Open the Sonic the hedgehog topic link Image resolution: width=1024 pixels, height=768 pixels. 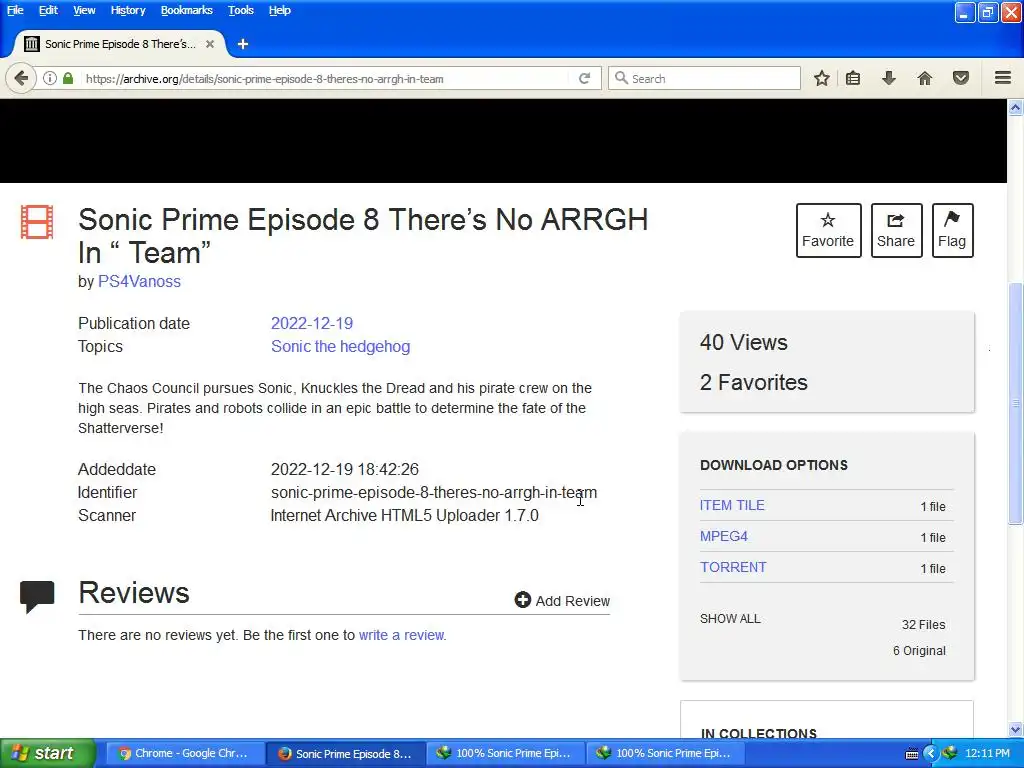coord(341,346)
